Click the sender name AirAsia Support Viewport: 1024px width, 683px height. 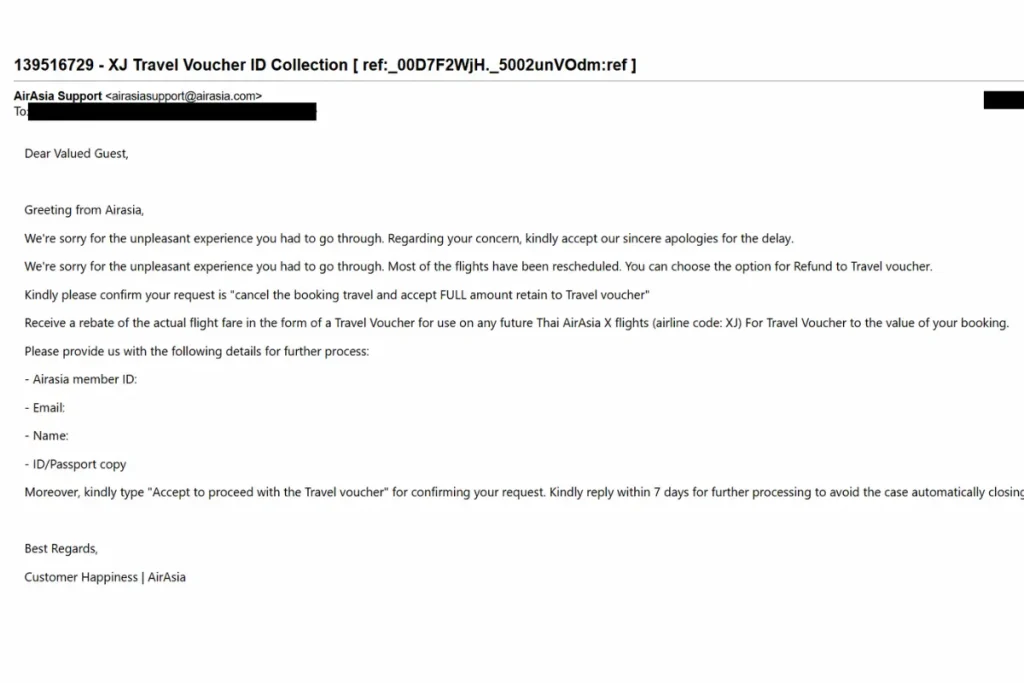click(x=58, y=96)
